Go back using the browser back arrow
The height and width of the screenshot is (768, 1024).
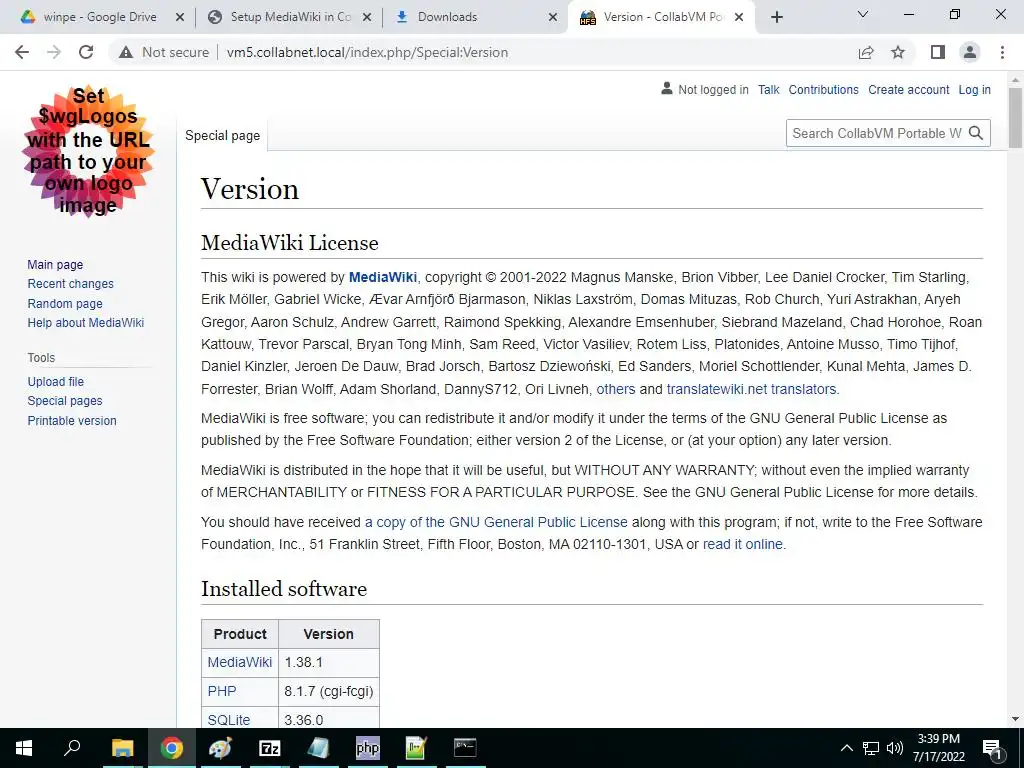coord(22,52)
